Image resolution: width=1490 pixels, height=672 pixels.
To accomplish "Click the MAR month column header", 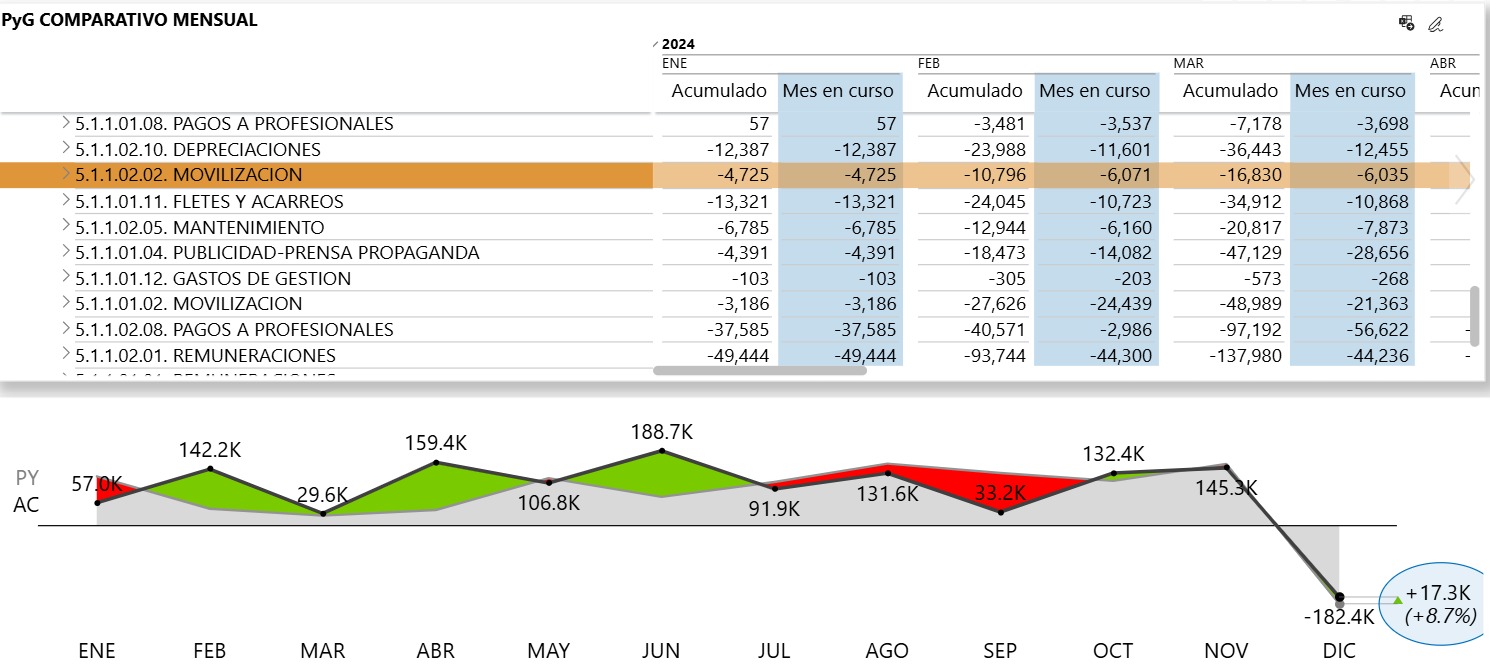I will pyautogui.click(x=1188, y=63).
